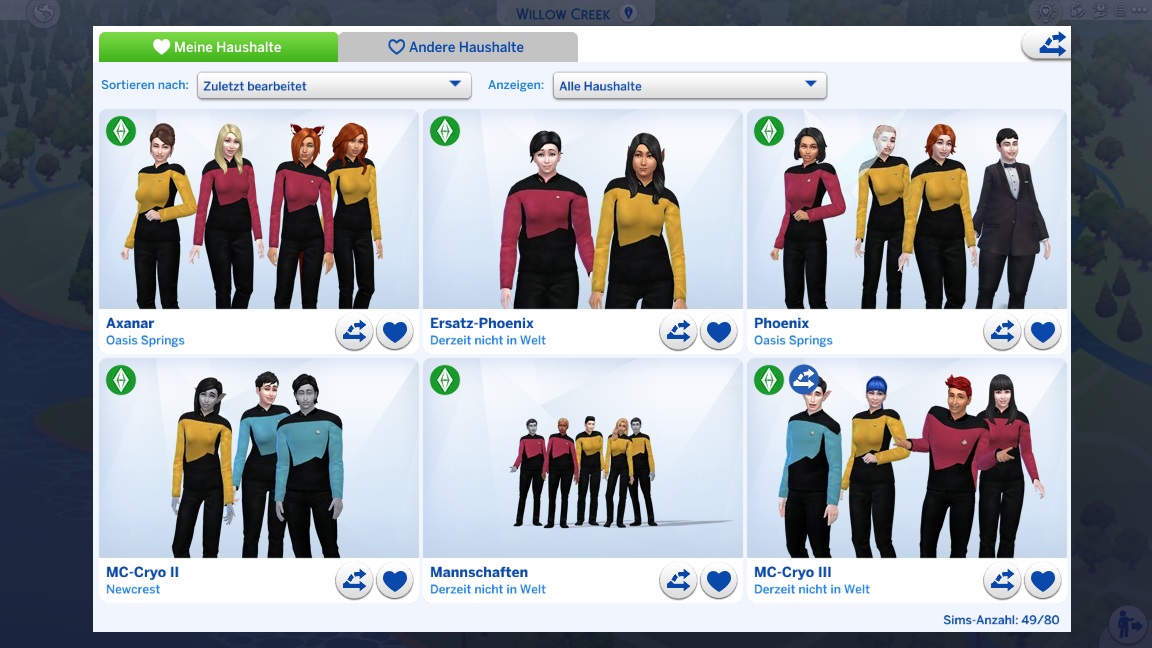This screenshot has width=1152, height=648.
Task: Click the transfer icon for Ersatz-Phoenix
Action: tap(678, 332)
